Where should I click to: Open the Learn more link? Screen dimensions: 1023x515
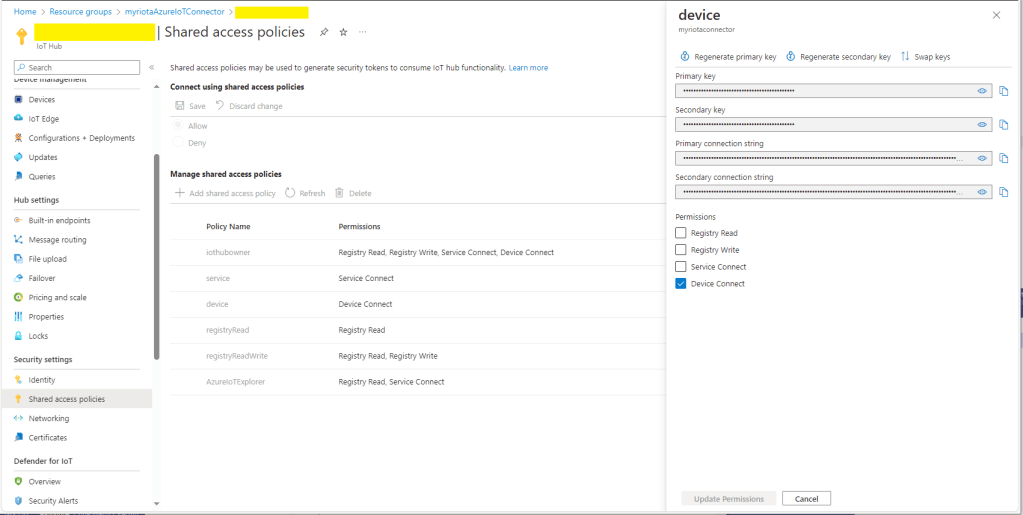point(528,68)
